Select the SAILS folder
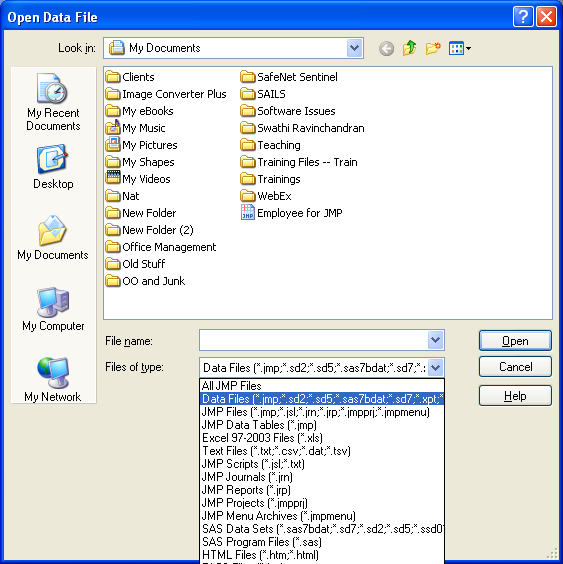 [x=263, y=94]
